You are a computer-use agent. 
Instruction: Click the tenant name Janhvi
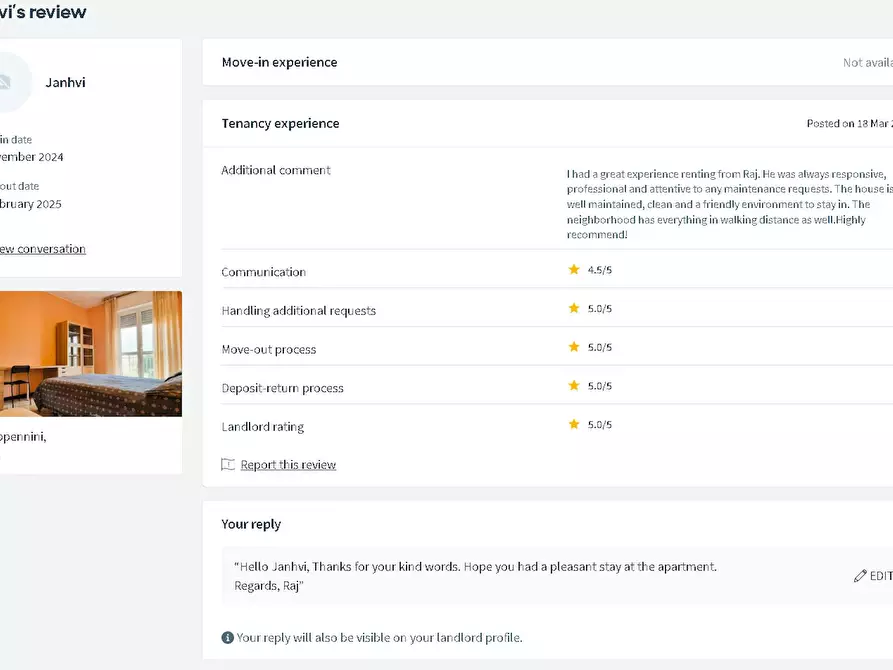coord(65,83)
